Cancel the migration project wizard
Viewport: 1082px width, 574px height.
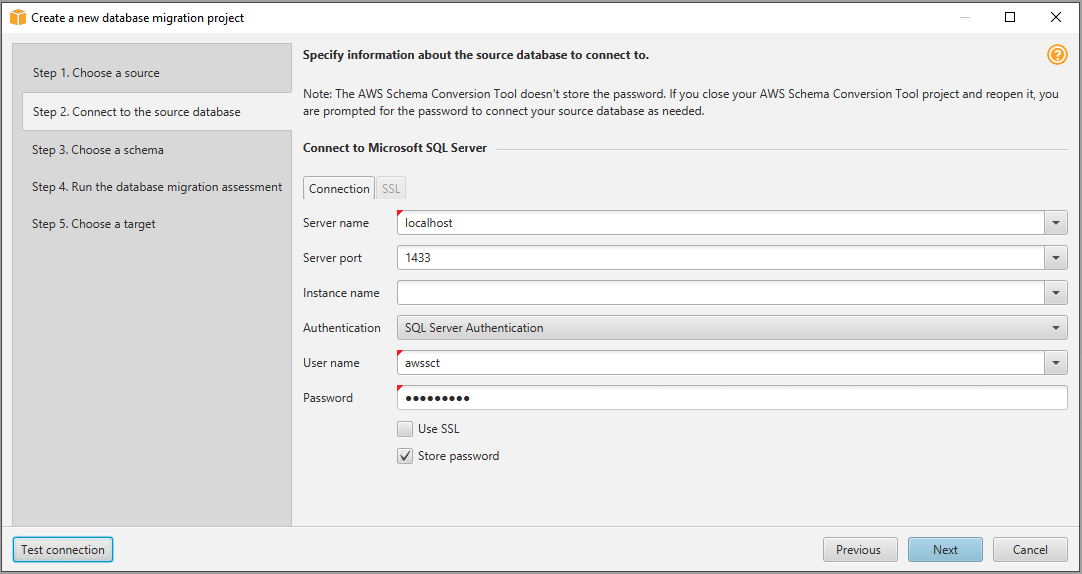point(1030,550)
